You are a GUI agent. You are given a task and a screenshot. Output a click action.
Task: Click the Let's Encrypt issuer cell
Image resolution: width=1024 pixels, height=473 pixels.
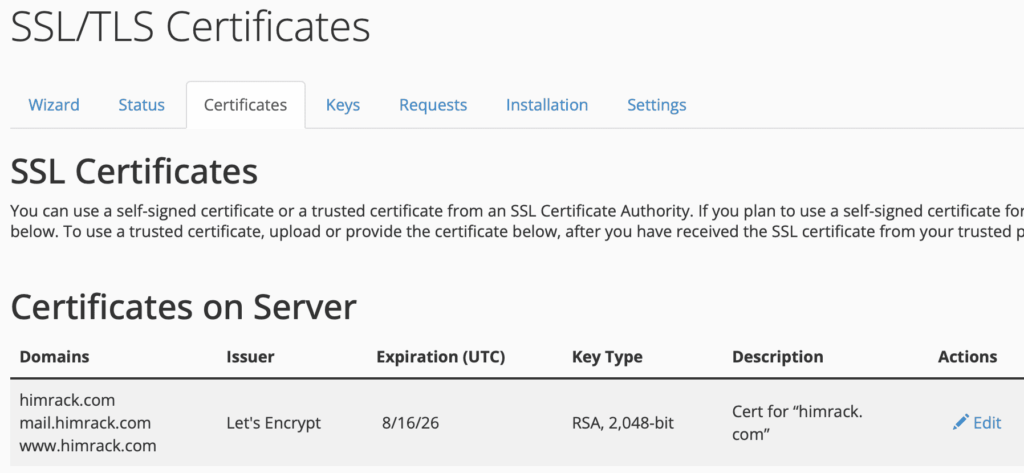(274, 423)
